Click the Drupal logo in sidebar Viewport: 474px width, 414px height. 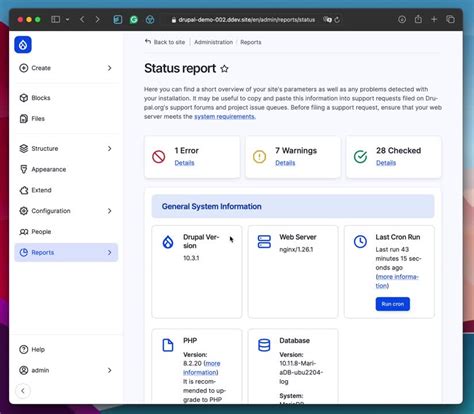(x=23, y=45)
